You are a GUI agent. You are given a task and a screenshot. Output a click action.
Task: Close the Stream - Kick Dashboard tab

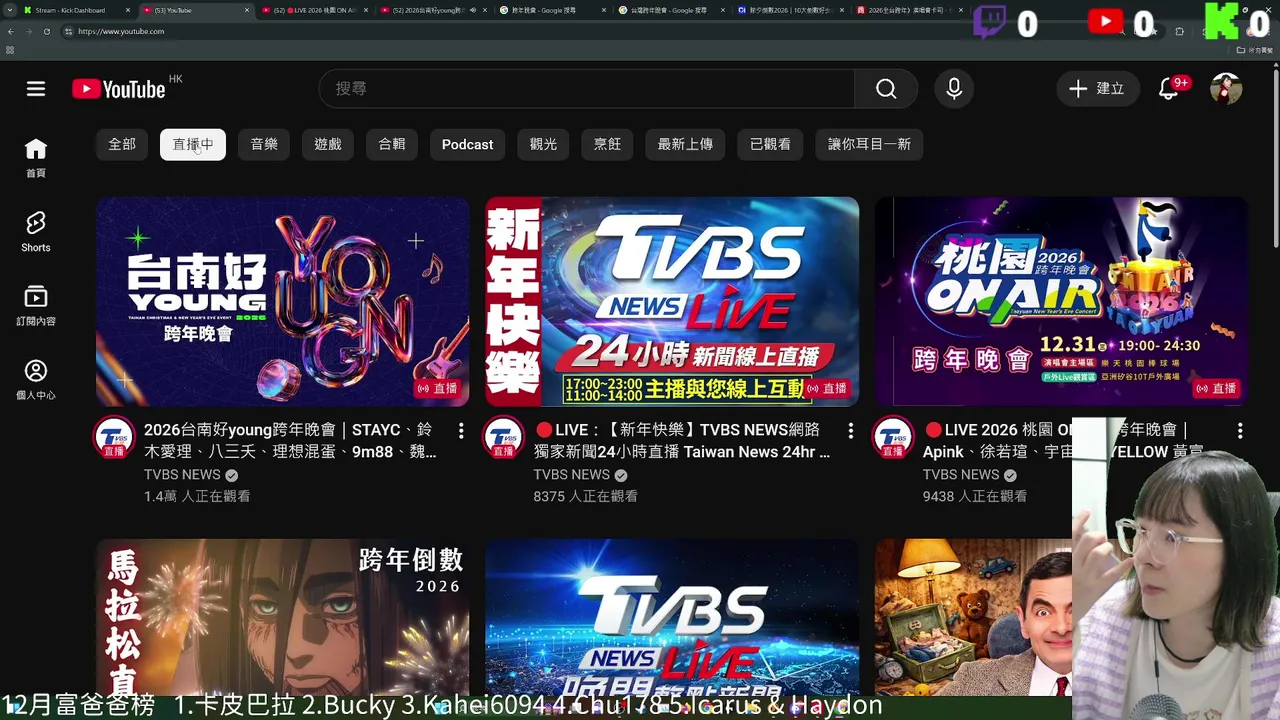pos(128,10)
